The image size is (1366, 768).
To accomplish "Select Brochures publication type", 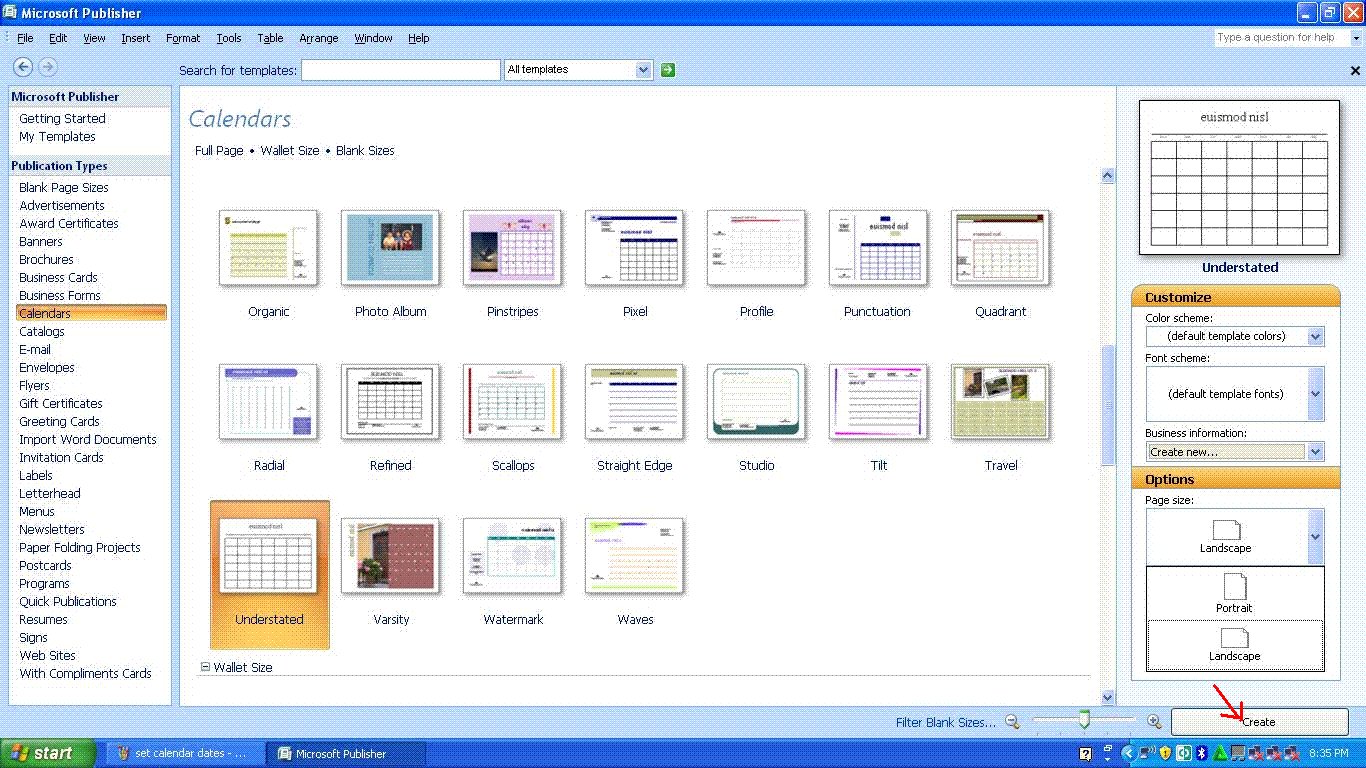I will point(46,259).
